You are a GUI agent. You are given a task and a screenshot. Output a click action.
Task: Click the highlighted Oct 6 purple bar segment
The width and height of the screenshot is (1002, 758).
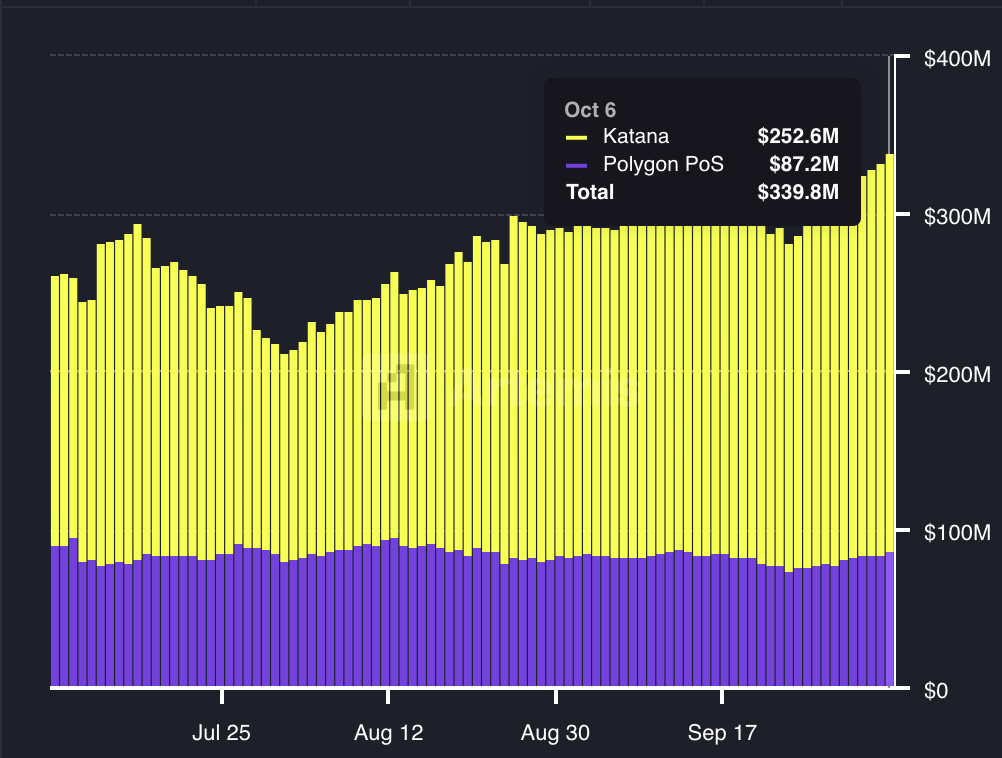click(890, 619)
